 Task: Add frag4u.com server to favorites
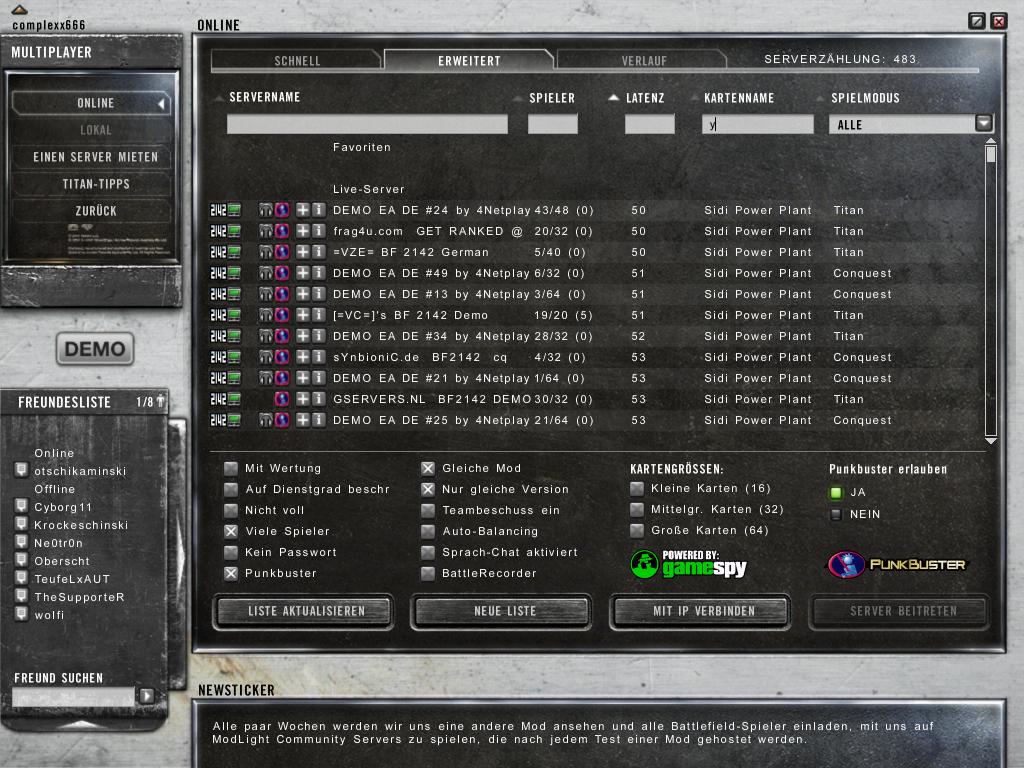click(303, 231)
